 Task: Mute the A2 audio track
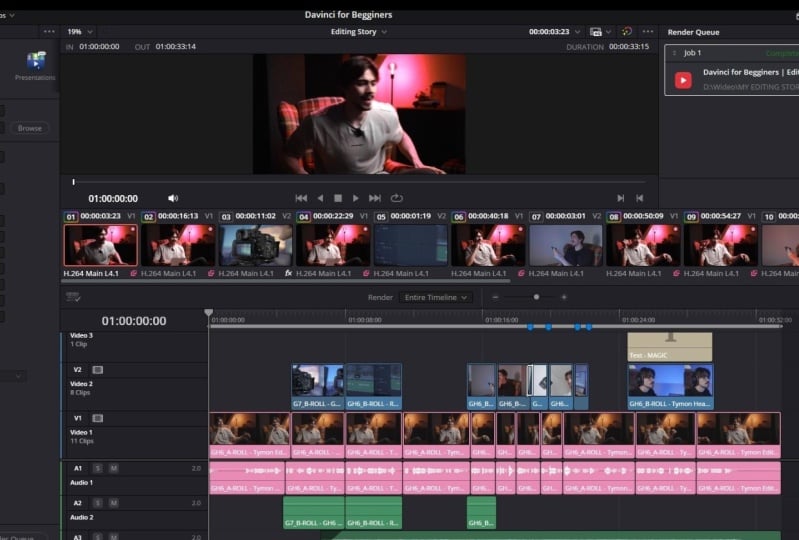click(114, 503)
